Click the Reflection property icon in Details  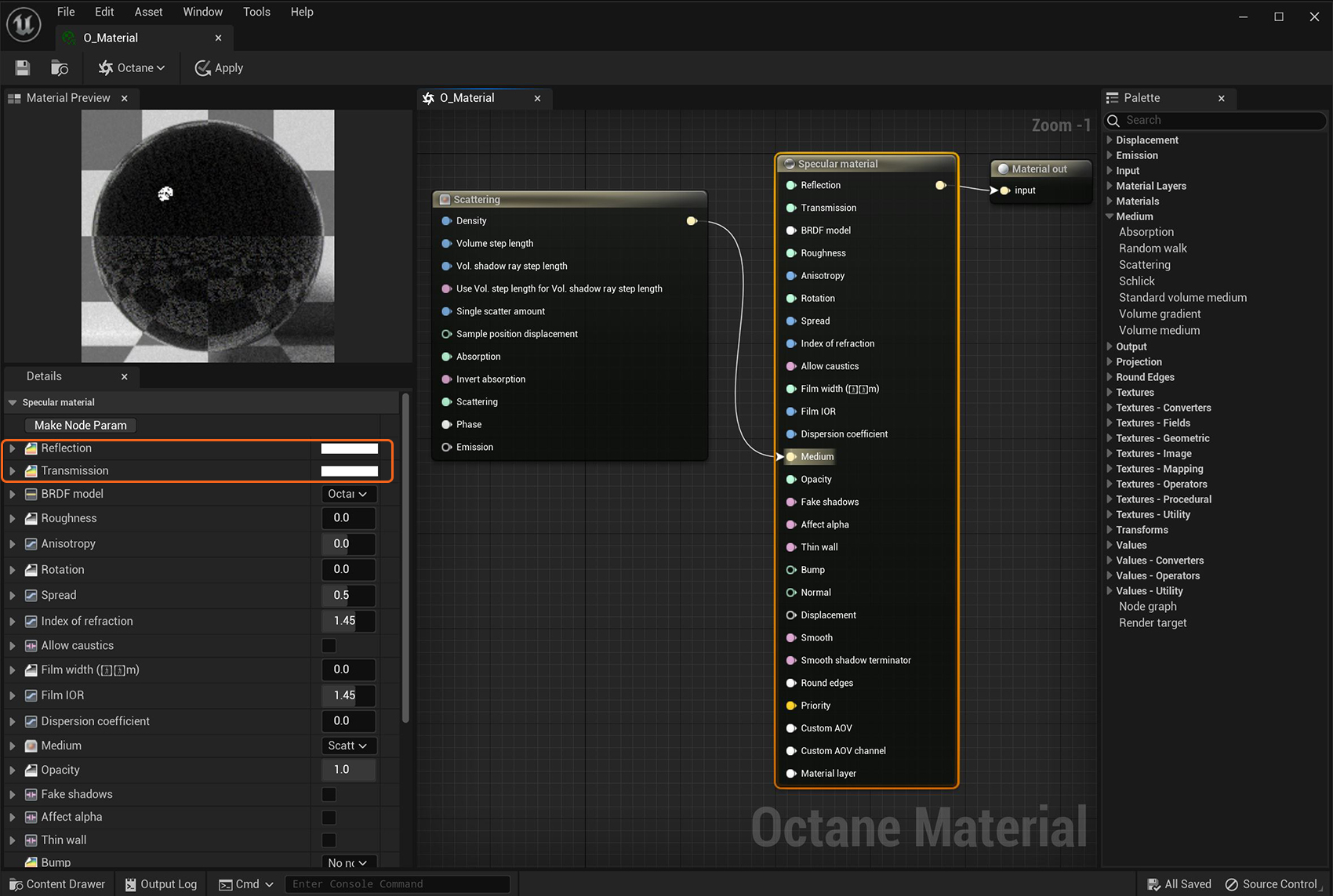31,448
